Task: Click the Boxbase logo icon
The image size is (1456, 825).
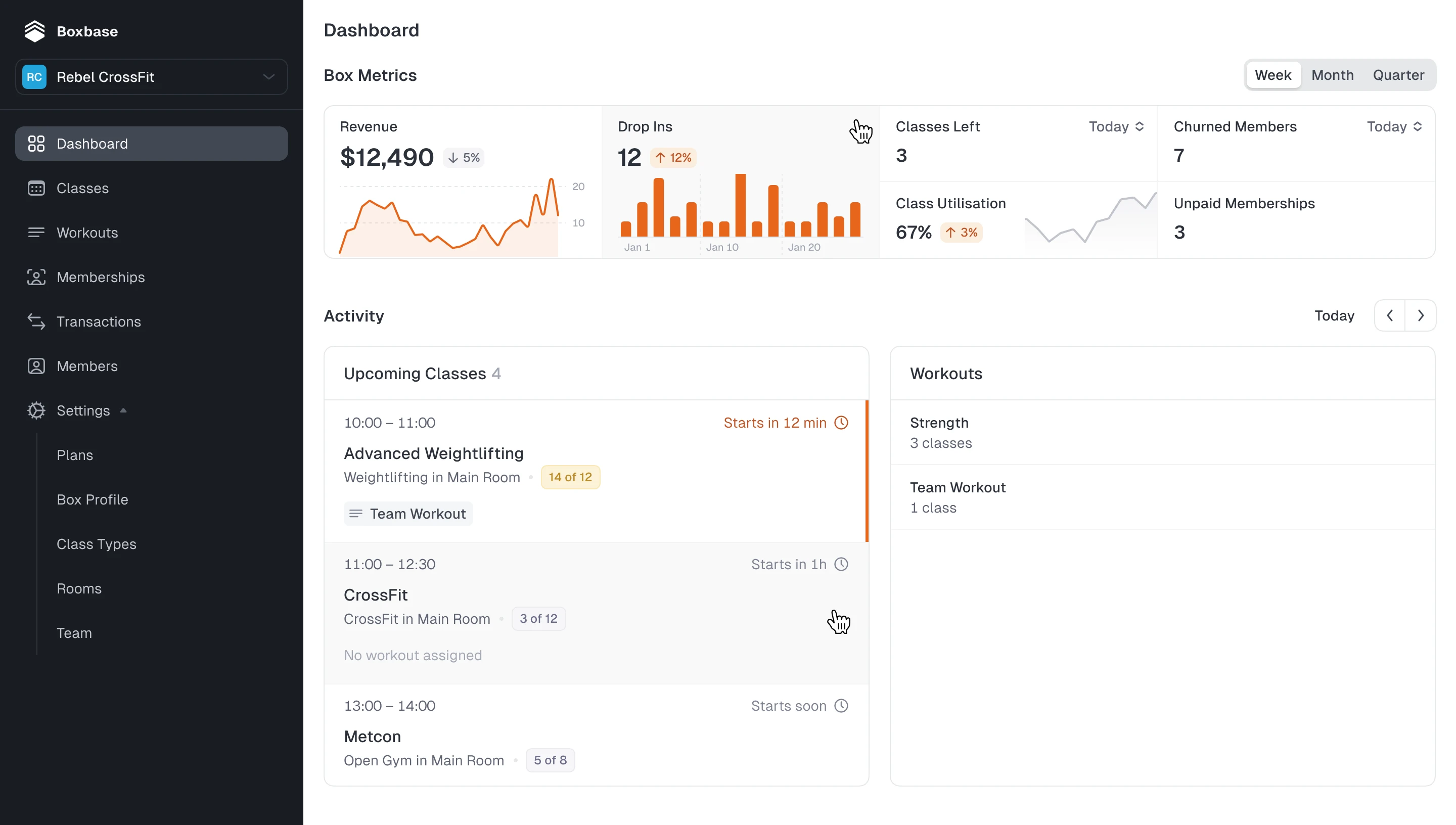Action: [34, 31]
